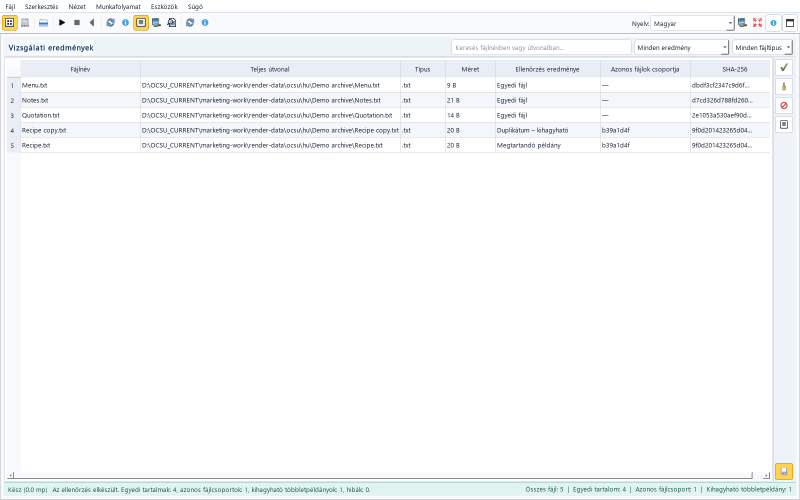Click row header number 3
800x500 pixels.
(x=13, y=115)
